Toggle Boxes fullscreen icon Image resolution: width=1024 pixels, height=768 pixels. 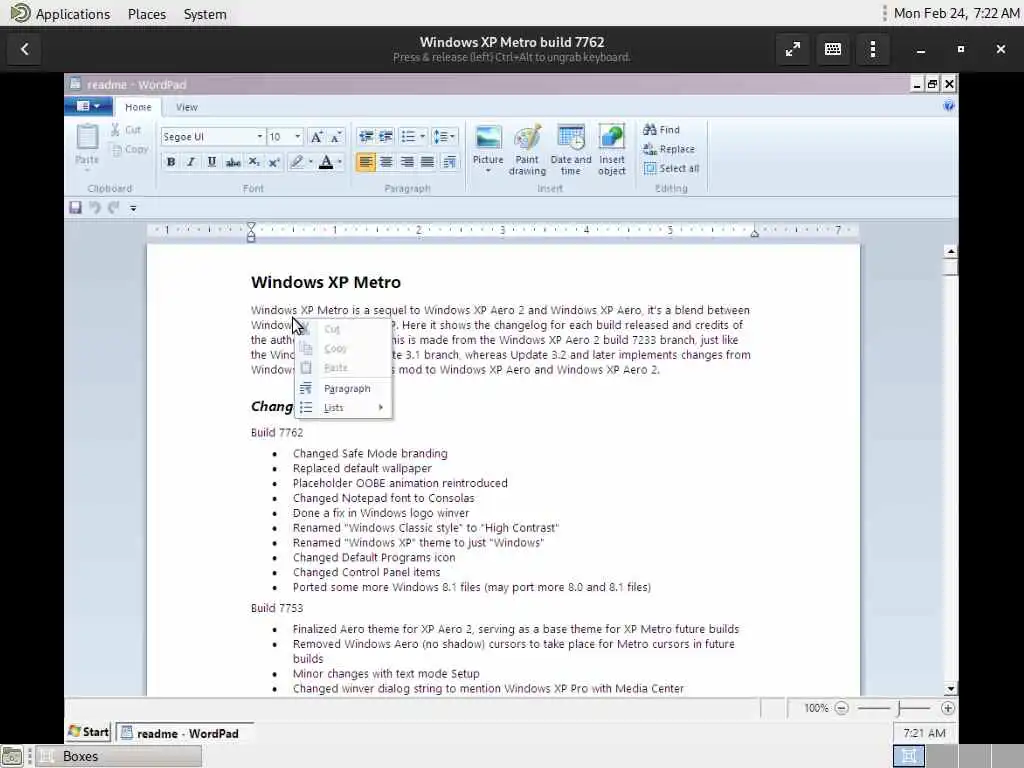[793, 49]
